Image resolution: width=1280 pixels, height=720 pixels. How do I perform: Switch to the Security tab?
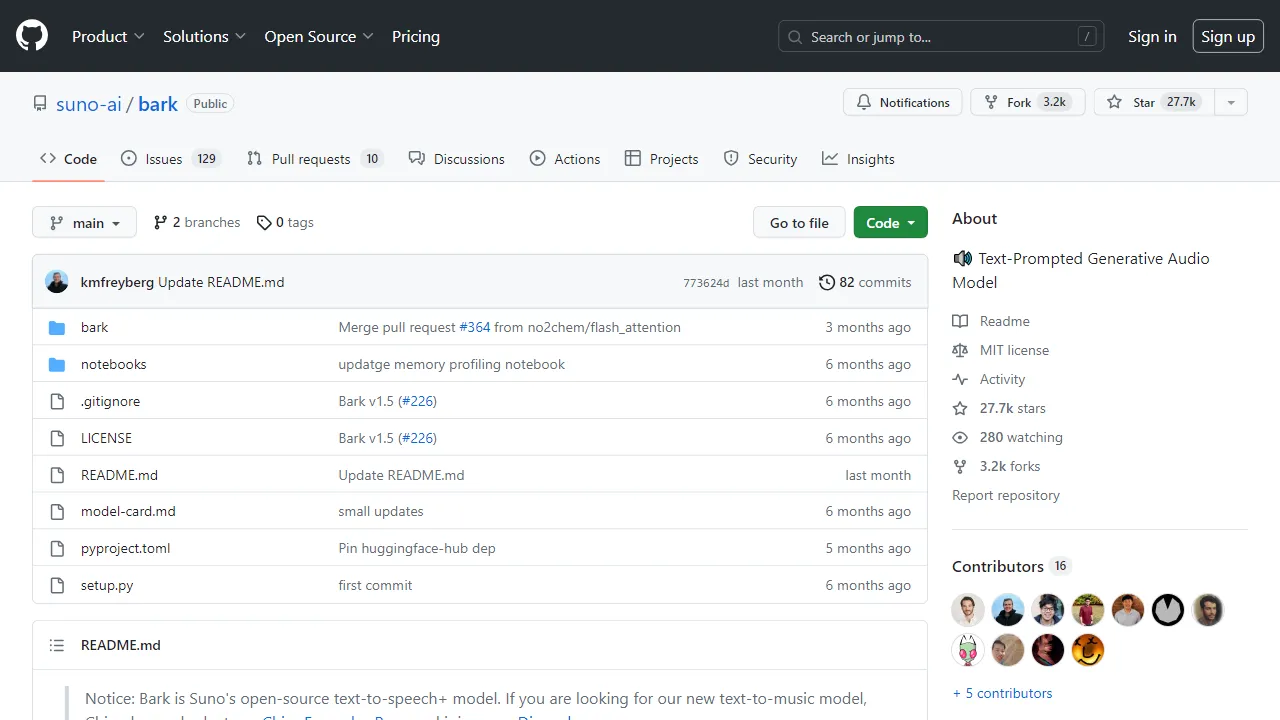pos(760,159)
